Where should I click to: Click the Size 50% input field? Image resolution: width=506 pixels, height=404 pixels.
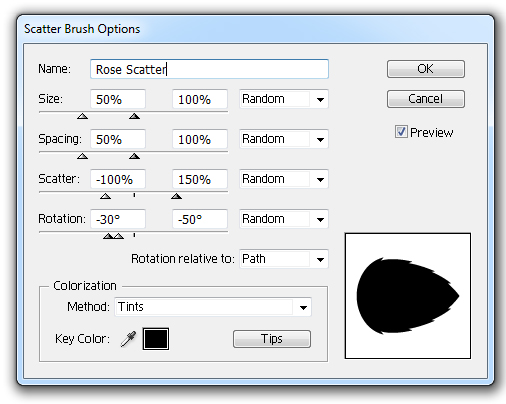pos(118,99)
